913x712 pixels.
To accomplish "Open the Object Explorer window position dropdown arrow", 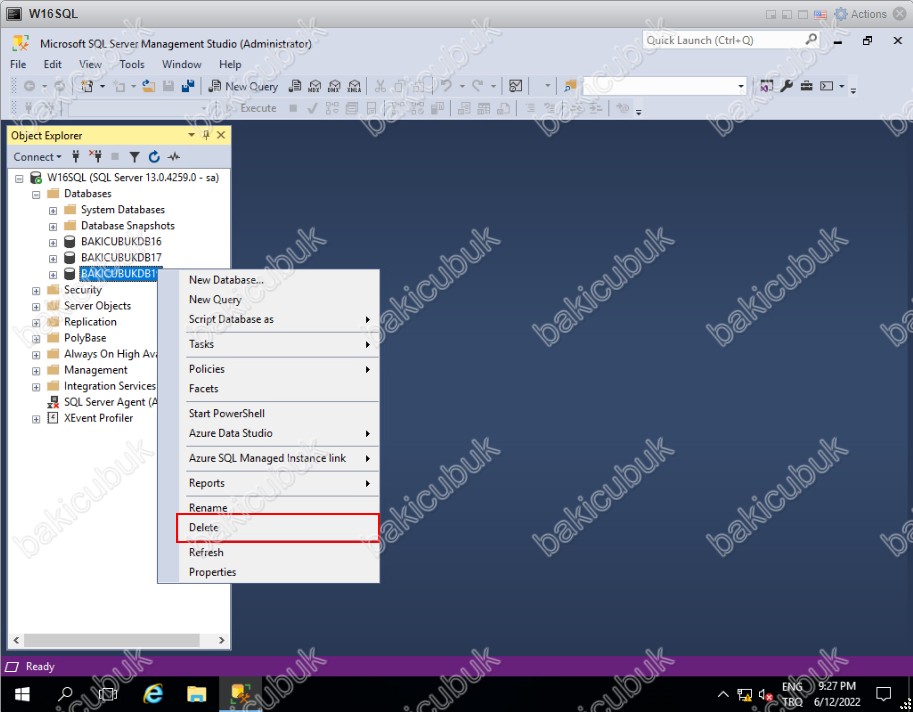I will tap(191, 135).
